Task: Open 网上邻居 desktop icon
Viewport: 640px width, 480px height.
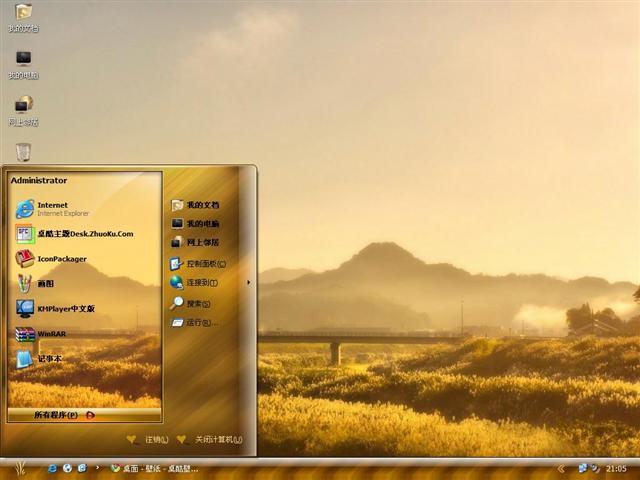Action: click(23, 106)
